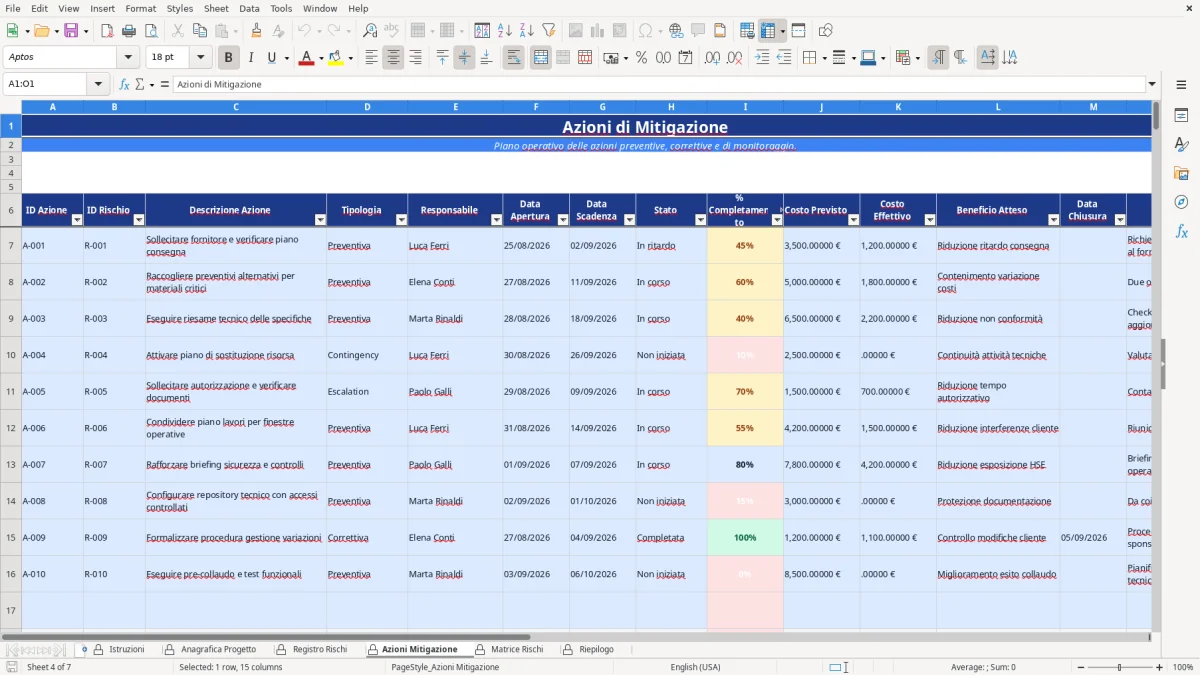Open Print Preview from toolbar
The width and height of the screenshot is (1200, 675).
(x=151, y=31)
